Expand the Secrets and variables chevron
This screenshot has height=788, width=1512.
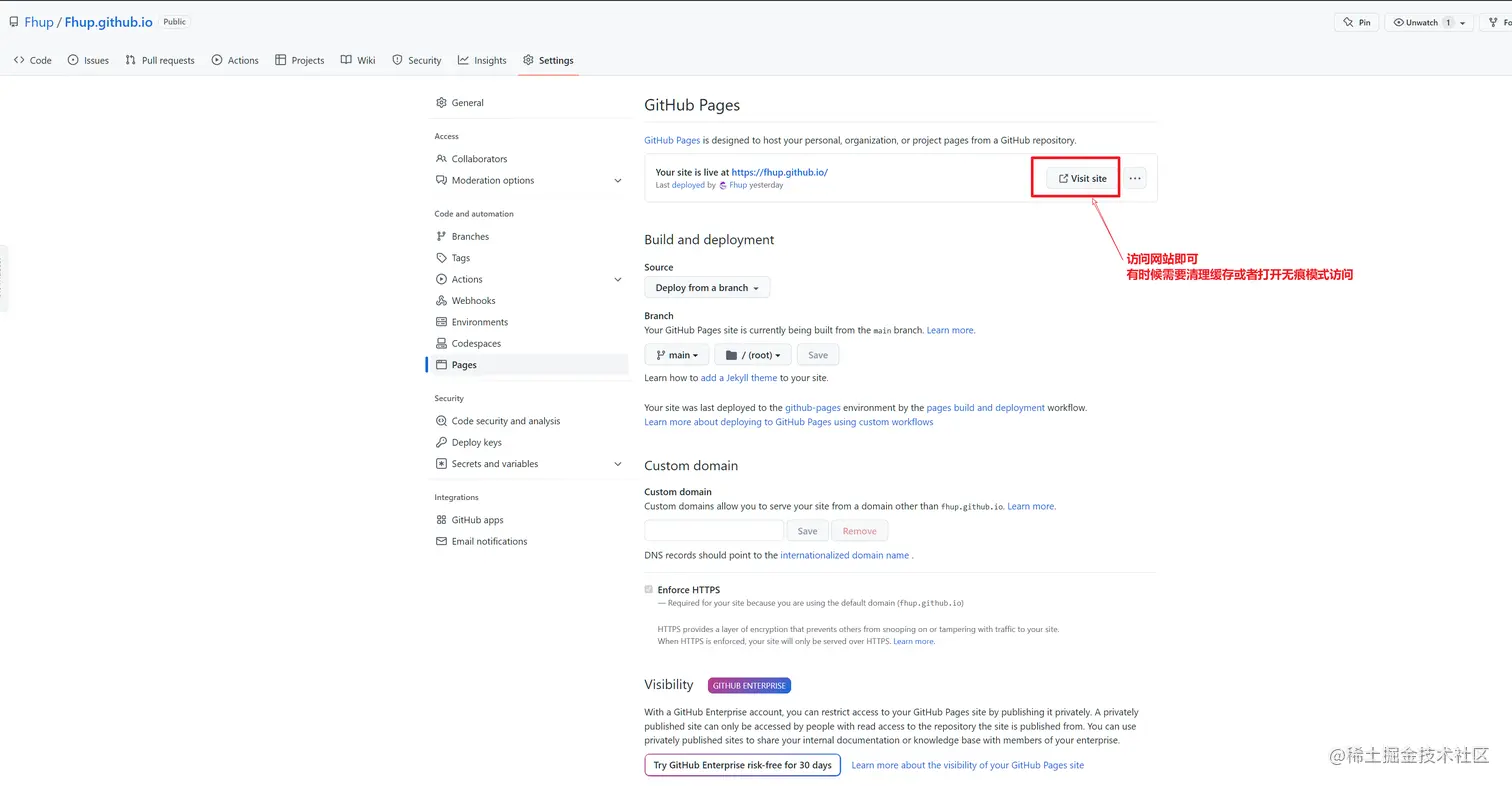pos(618,464)
